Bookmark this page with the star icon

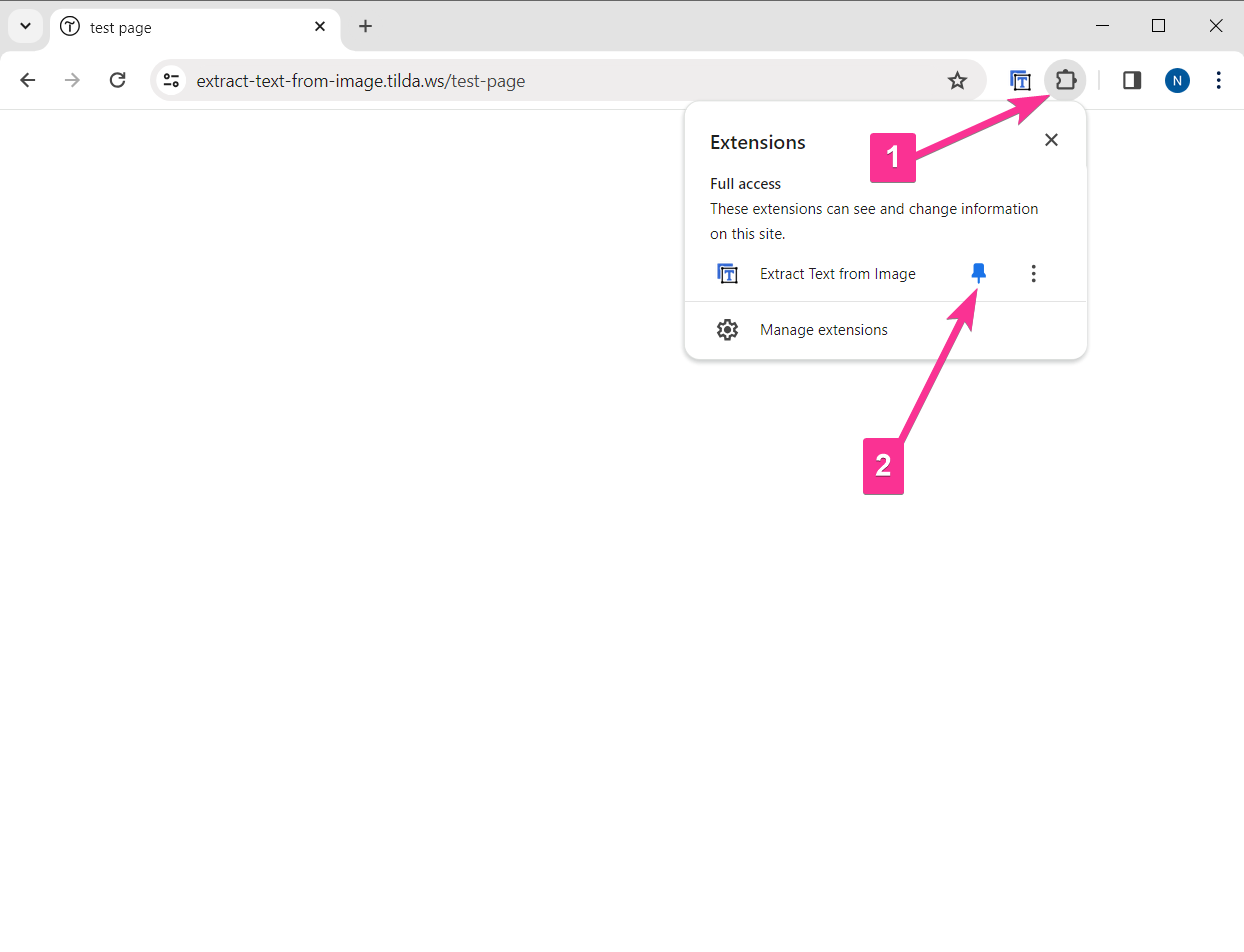[x=957, y=81]
